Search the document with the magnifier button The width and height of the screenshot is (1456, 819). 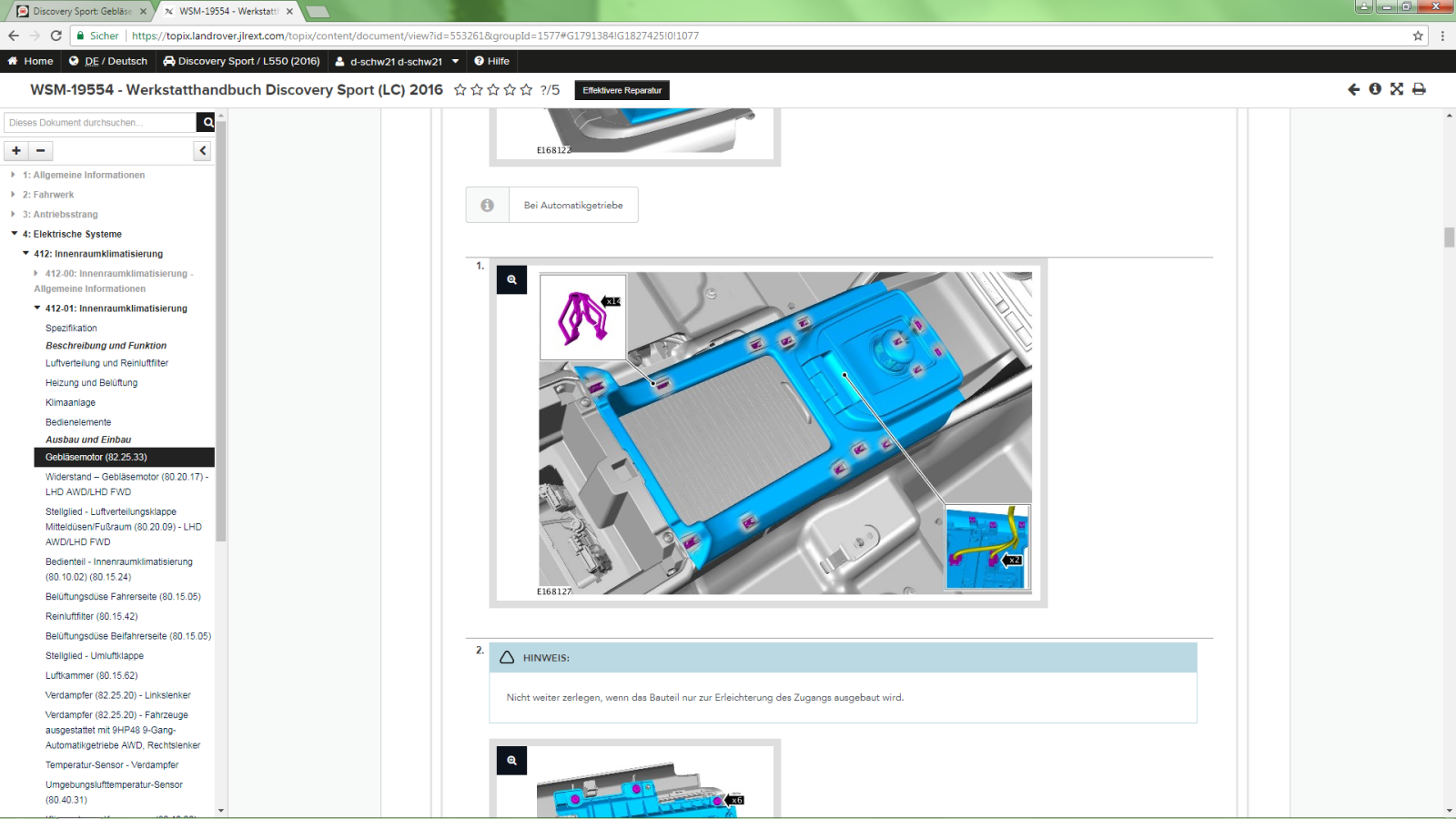coord(207,122)
